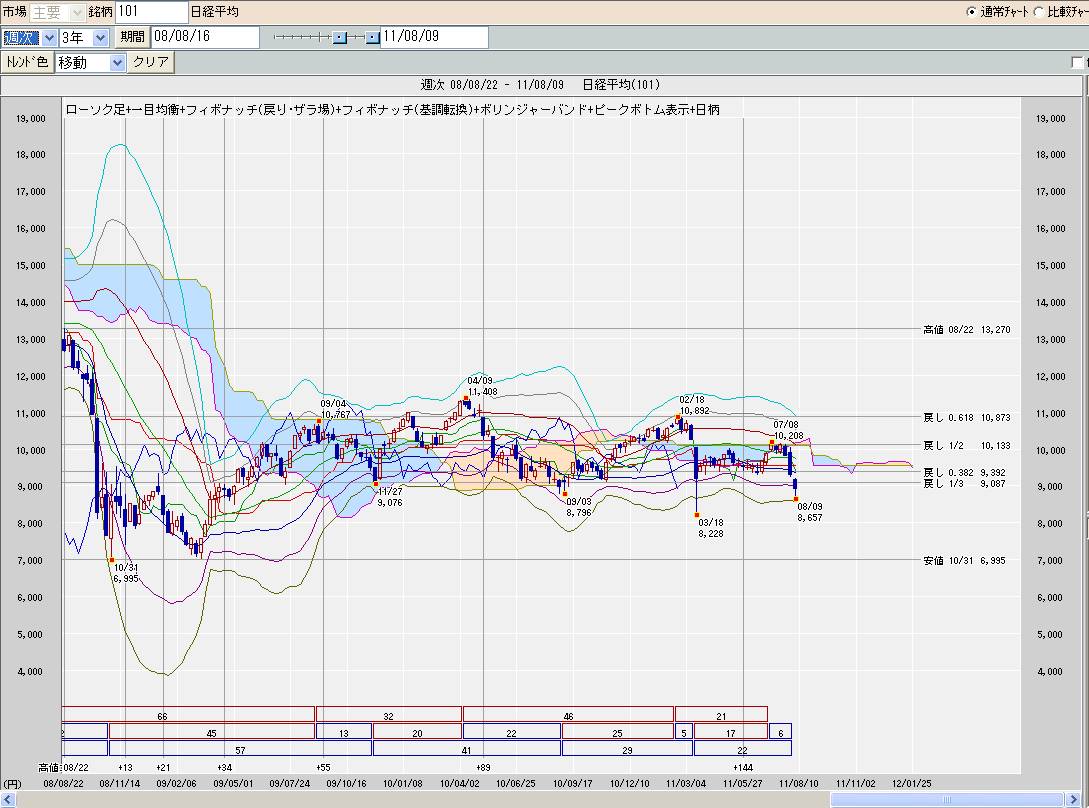Viewport: 1089px width, 808px height.
Task: Click the +55 Fibonacci day marker
Action: (323, 767)
